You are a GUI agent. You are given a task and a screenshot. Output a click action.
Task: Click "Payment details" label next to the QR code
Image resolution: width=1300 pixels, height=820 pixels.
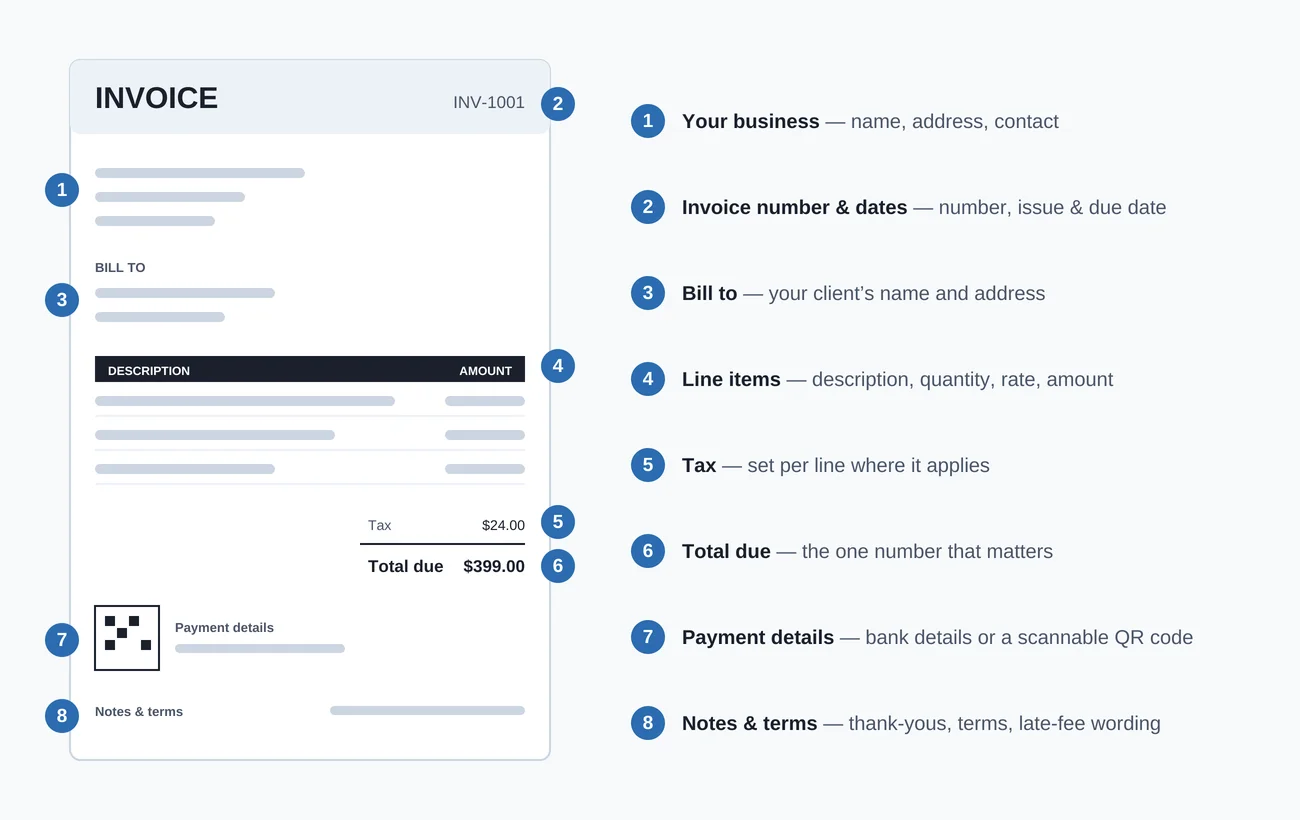pos(224,628)
